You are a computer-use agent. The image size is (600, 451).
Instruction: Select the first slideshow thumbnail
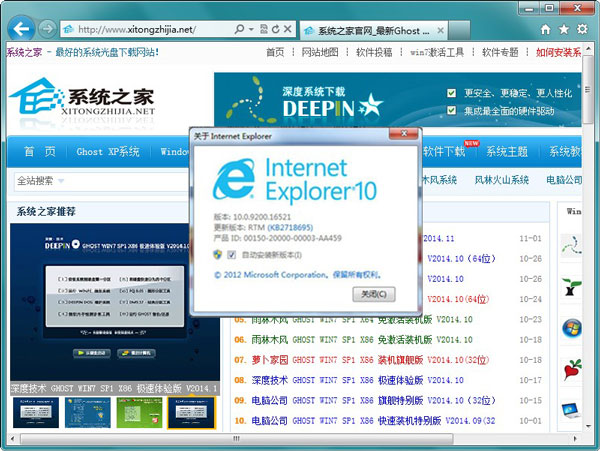[36, 412]
